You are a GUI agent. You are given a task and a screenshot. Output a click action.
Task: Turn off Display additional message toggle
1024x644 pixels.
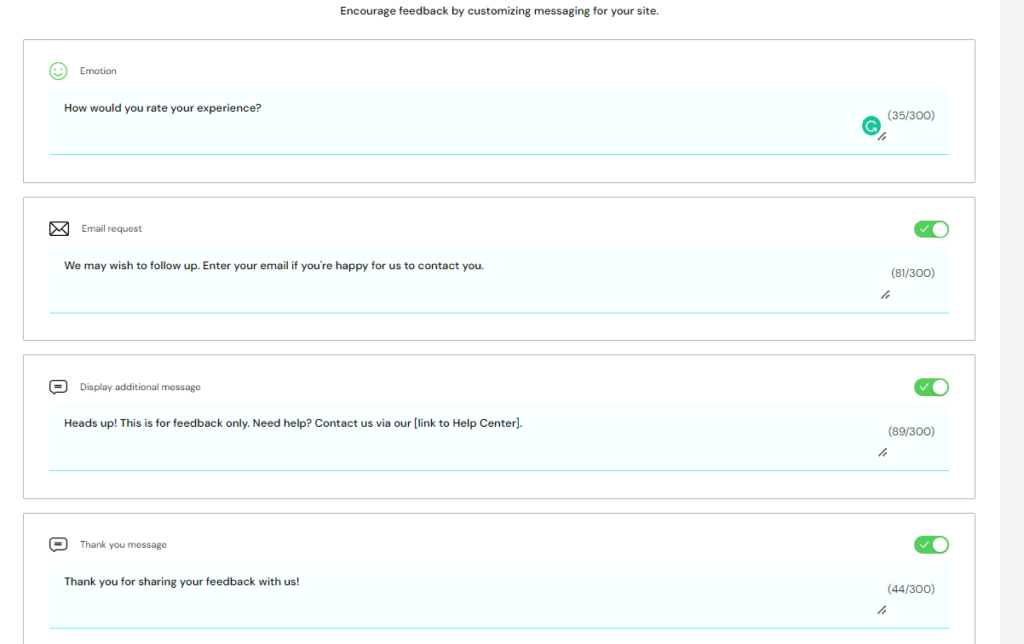pyautogui.click(x=931, y=387)
